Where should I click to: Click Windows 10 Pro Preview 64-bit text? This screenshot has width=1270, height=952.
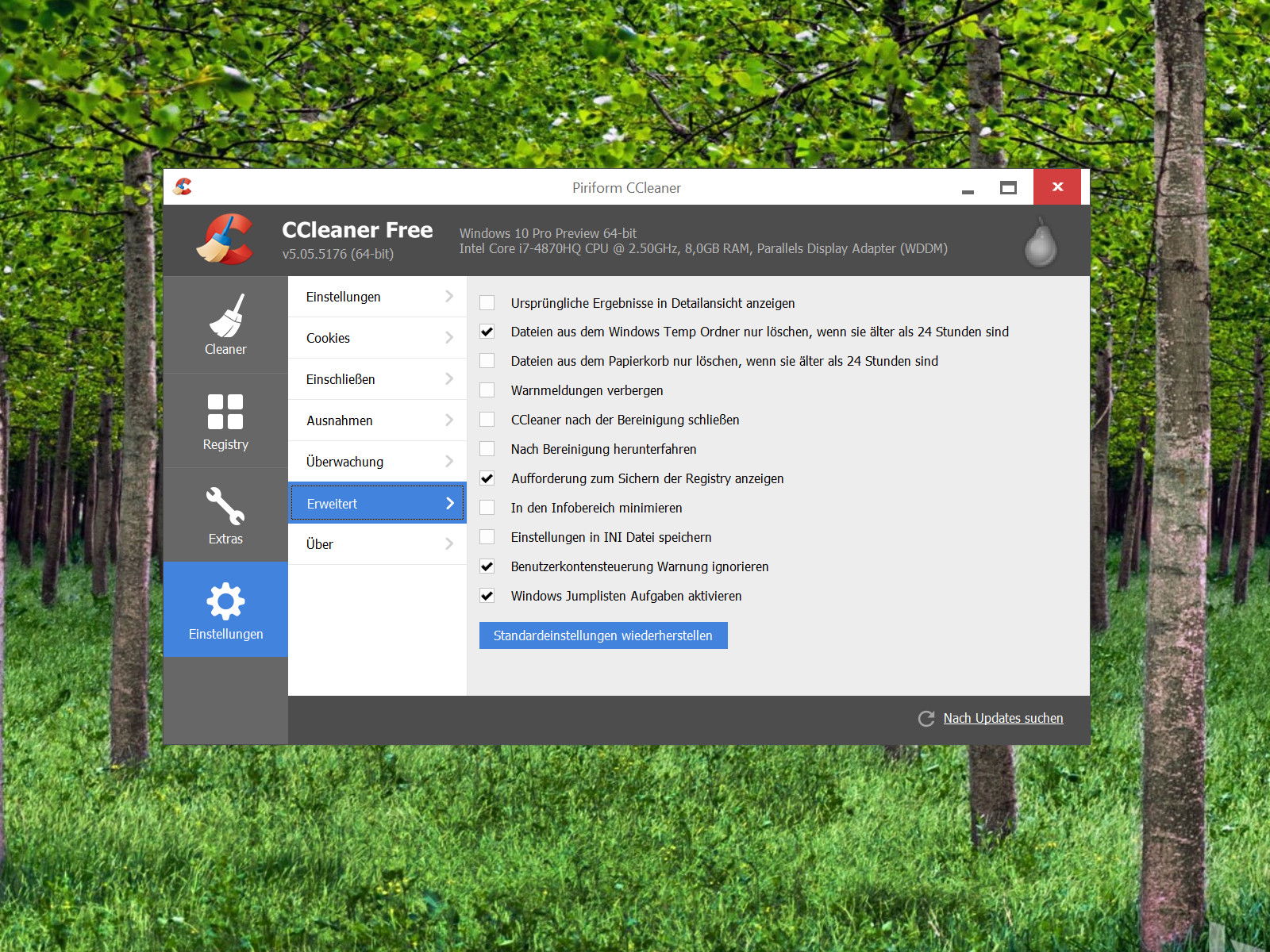[548, 233]
